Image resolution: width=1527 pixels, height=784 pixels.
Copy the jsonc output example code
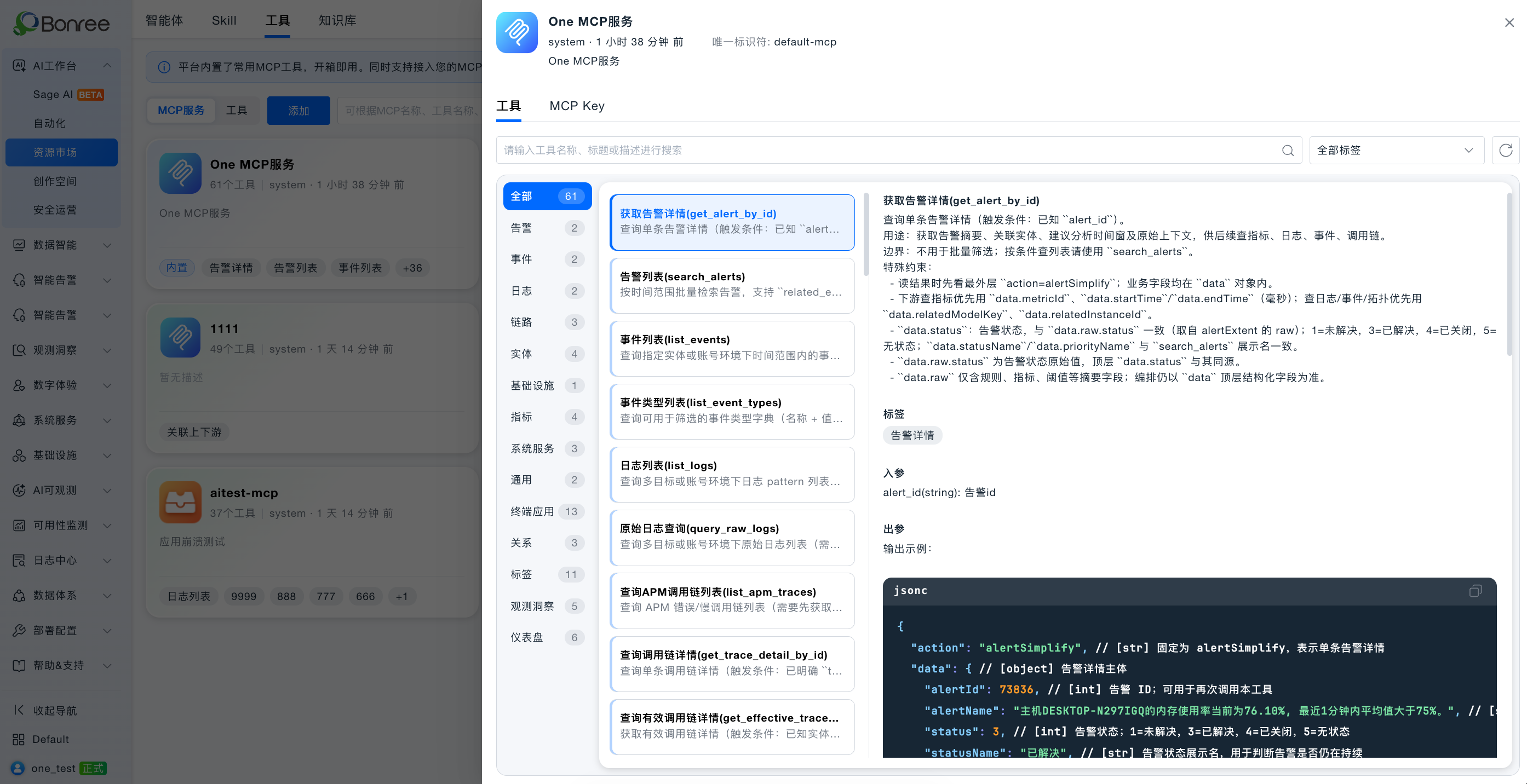tap(1476, 591)
